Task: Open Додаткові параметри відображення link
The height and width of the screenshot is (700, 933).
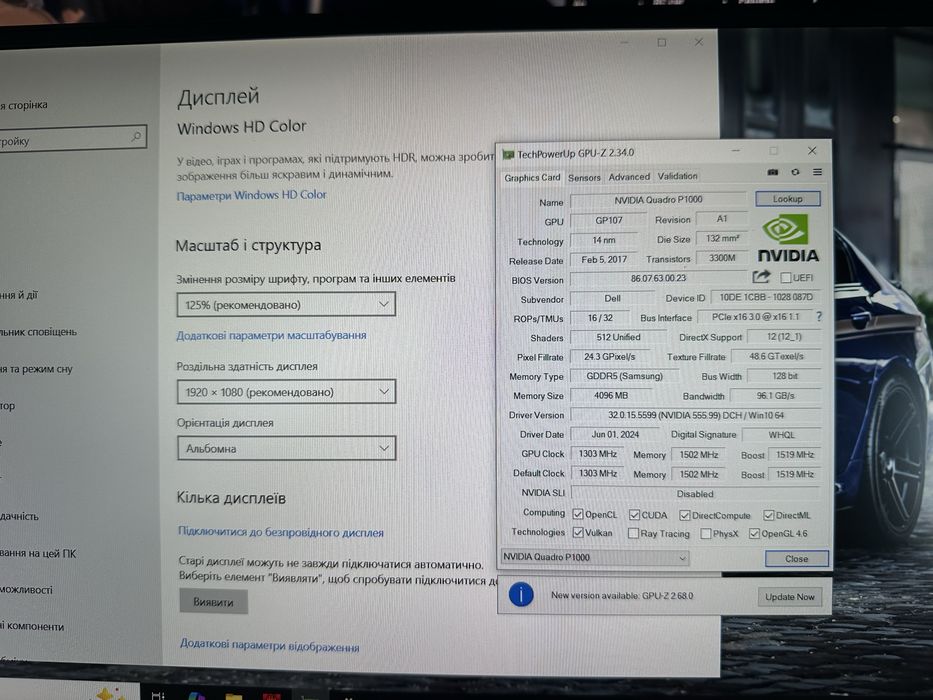Action: click(270, 646)
